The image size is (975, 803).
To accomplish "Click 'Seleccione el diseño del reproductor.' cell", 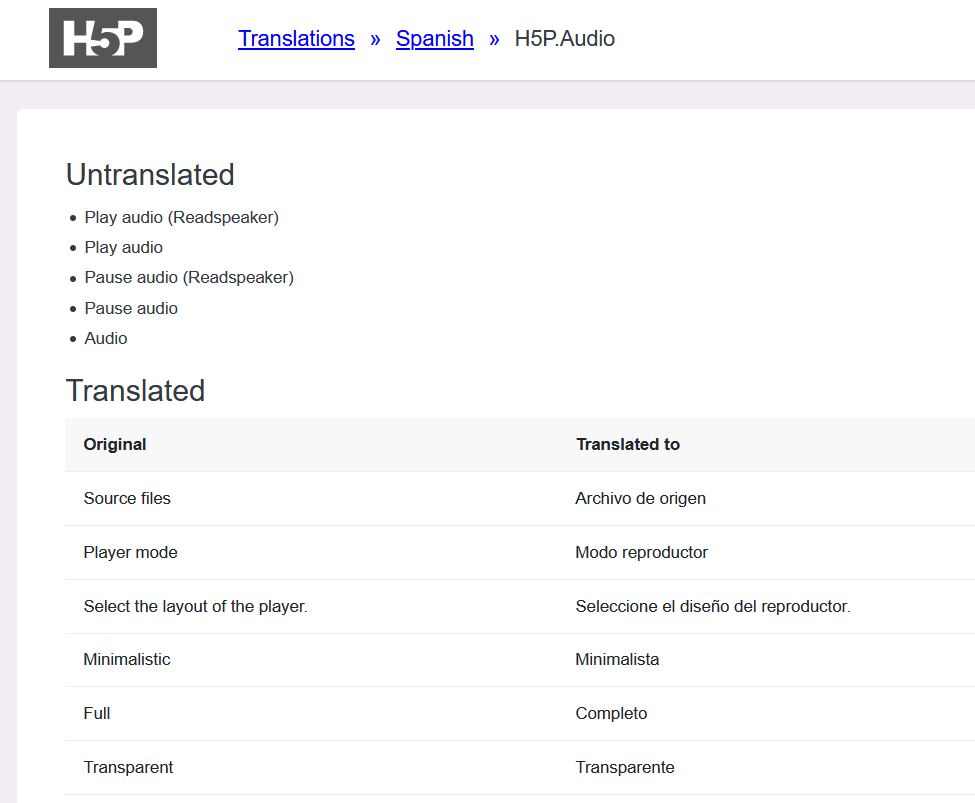I will pos(713,606).
